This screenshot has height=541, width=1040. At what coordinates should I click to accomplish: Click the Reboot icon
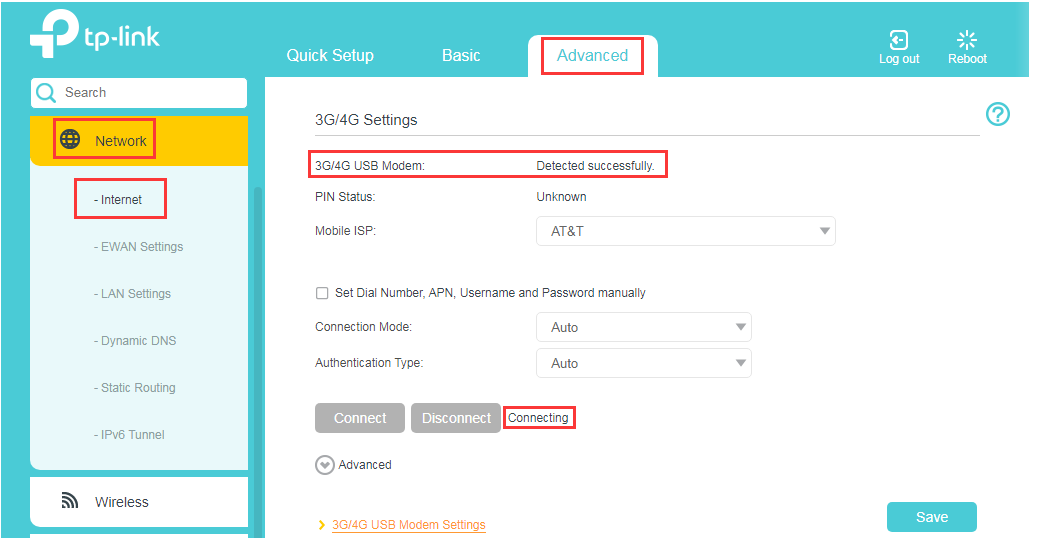[x=967, y=40]
